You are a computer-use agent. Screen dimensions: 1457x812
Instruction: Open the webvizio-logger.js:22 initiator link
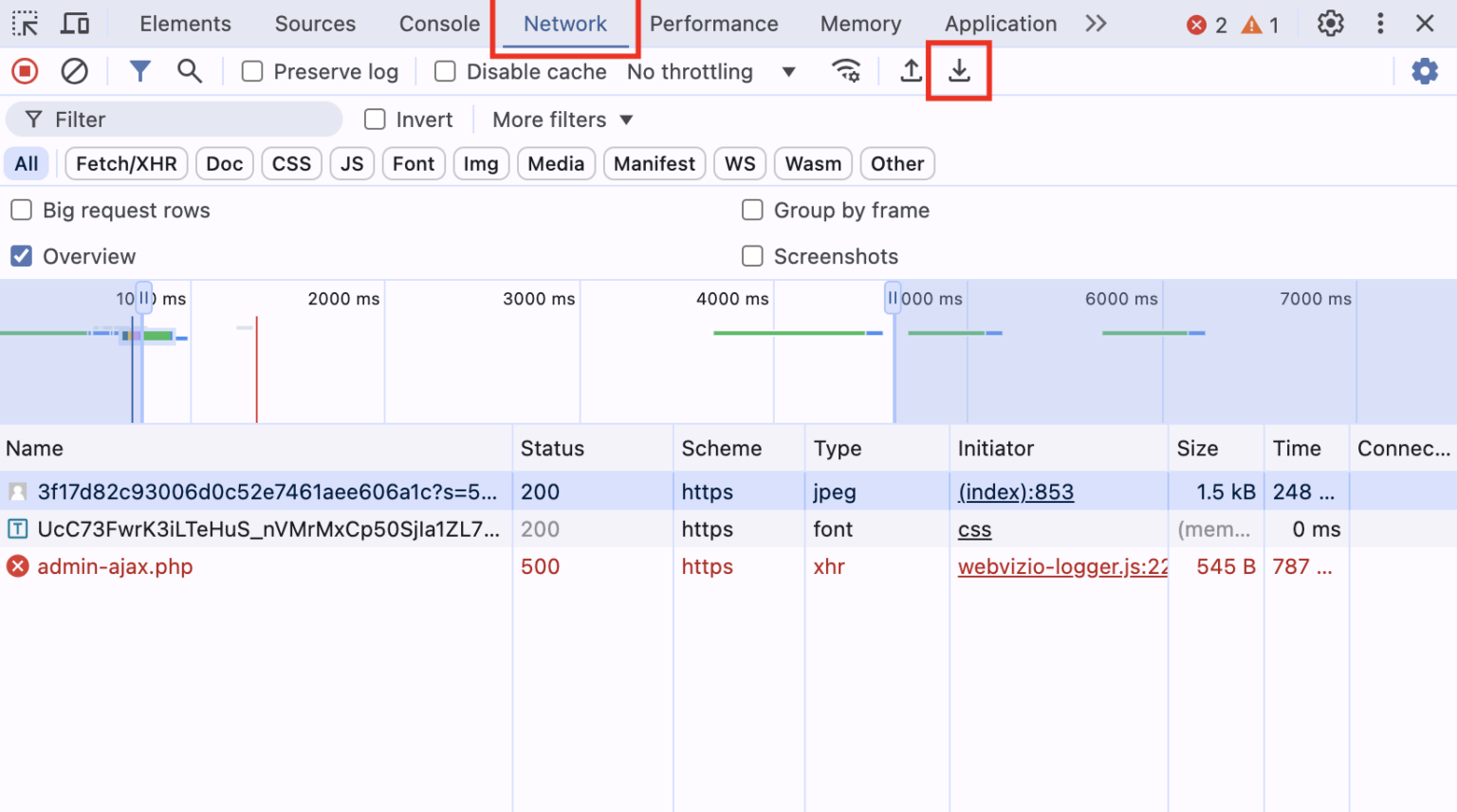1061,566
